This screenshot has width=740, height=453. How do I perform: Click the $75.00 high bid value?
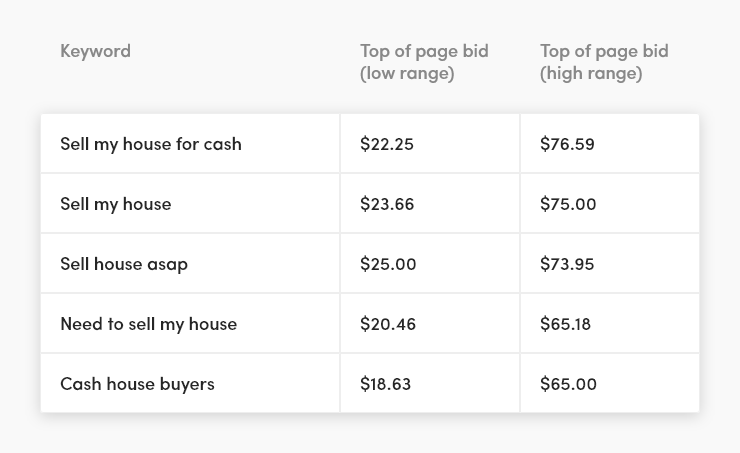[x=568, y=204]
